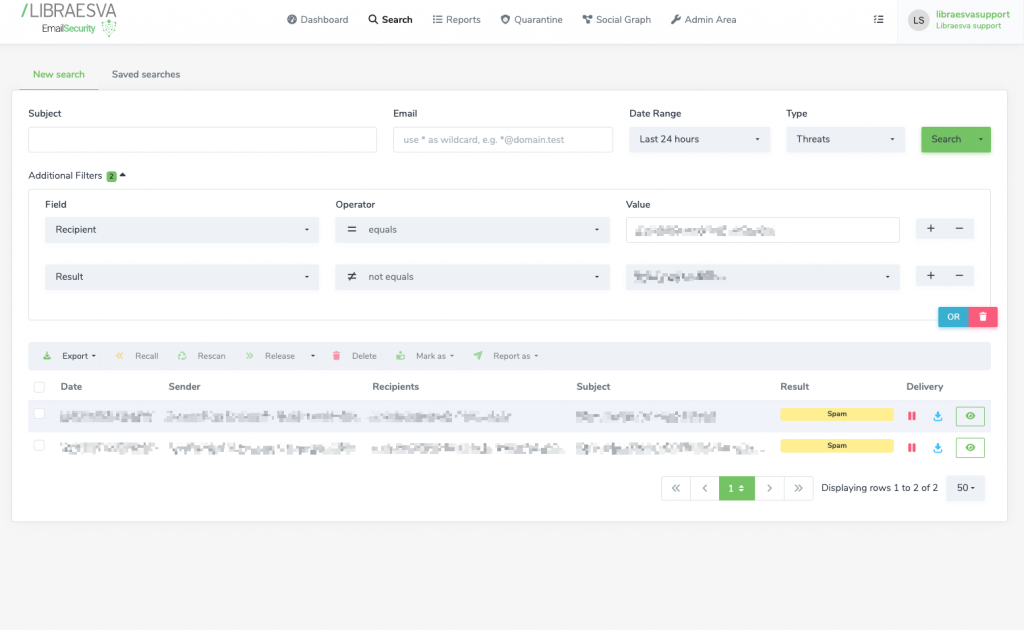Remove the Result filter row

pyautogui.click(x=959, y=276)
